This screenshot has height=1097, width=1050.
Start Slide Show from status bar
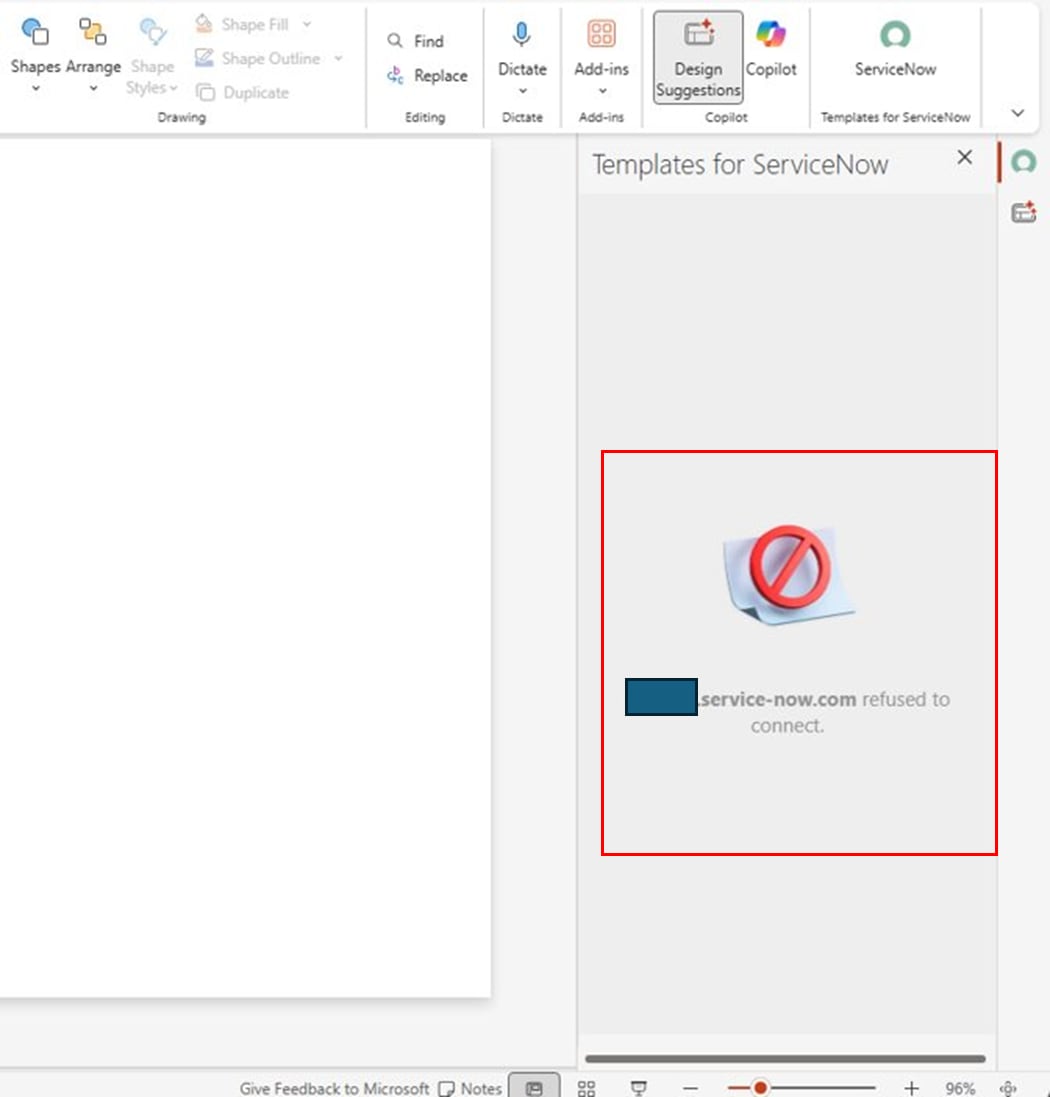pos(638,1088)
